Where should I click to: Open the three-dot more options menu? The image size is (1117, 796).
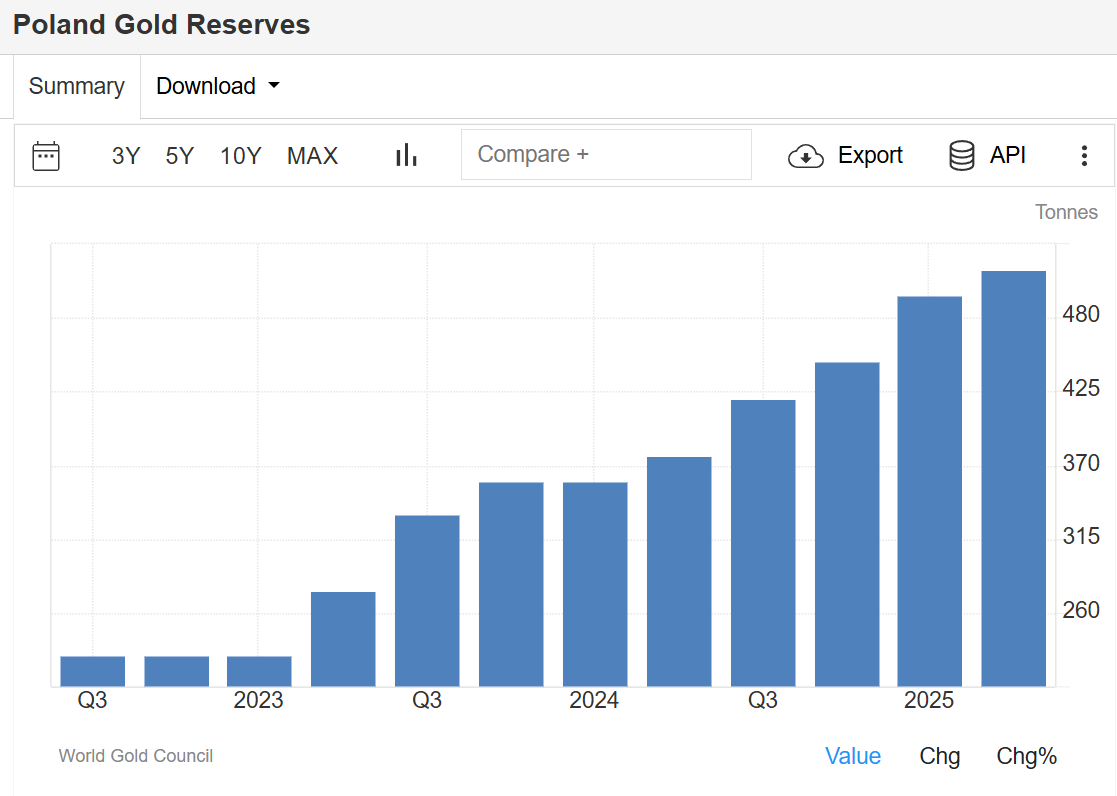pyautogui.click(x=1084, y=156)
